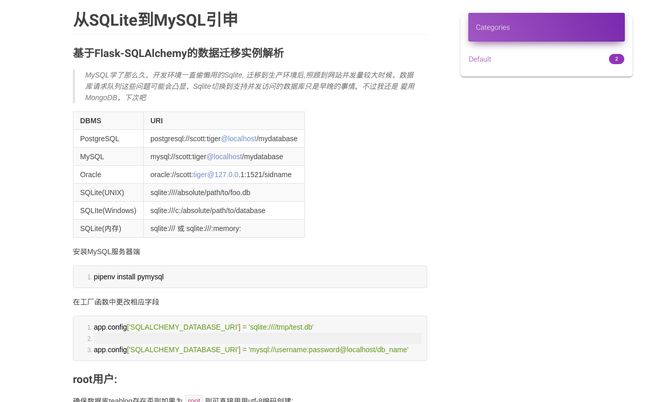
Task: Click the sqlite:///c:/absolute/path/to/database cell
Action: 224,211
